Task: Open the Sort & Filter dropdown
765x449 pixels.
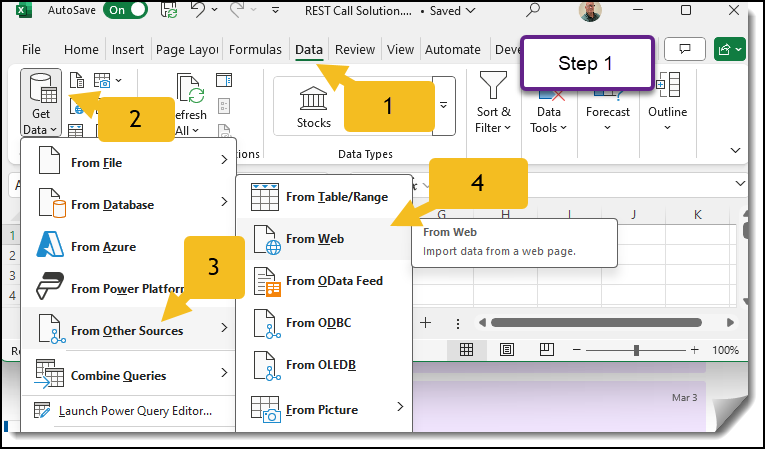Action: (x=493, y=102)
